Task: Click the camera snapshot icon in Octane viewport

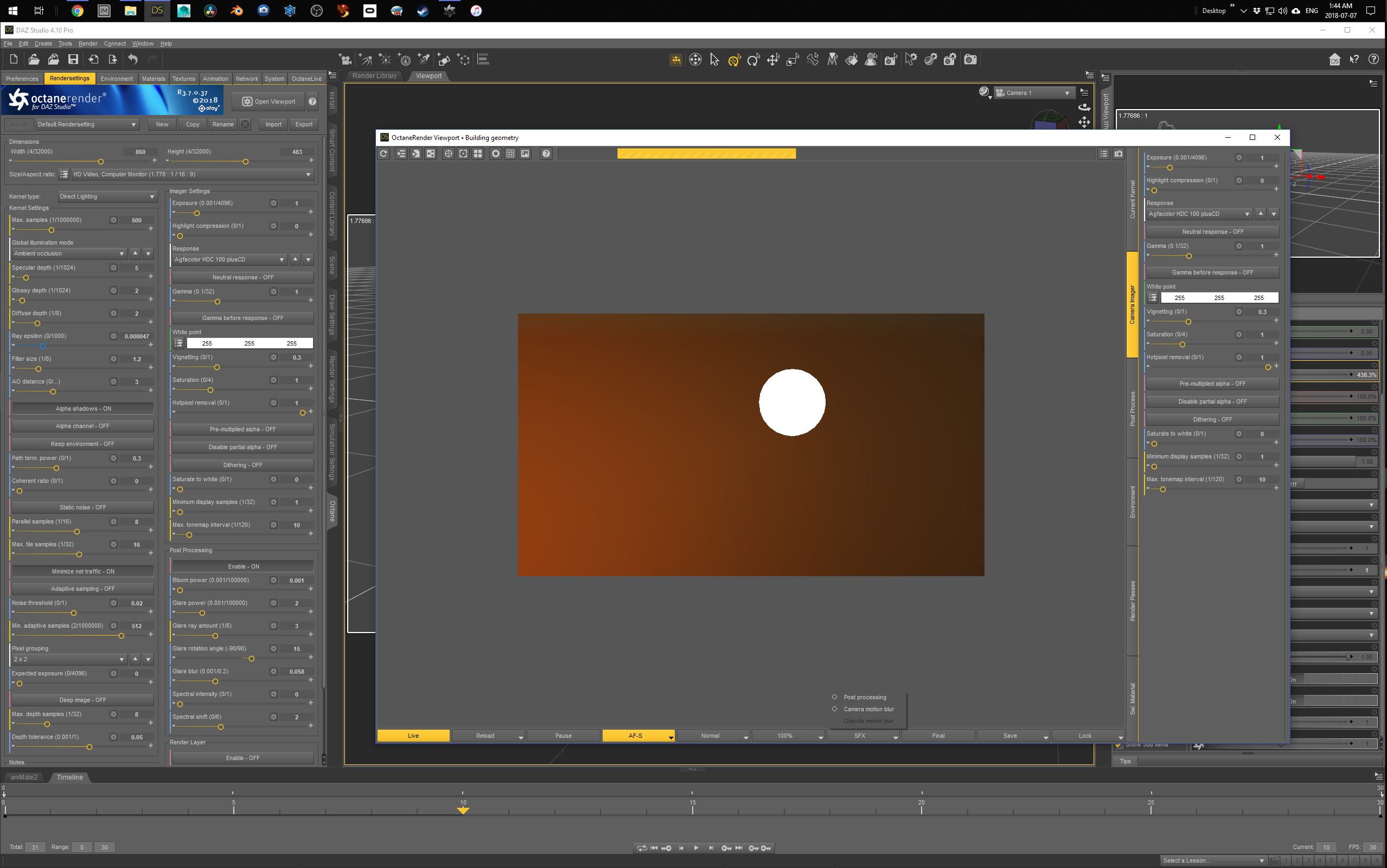Action: 1118,154
